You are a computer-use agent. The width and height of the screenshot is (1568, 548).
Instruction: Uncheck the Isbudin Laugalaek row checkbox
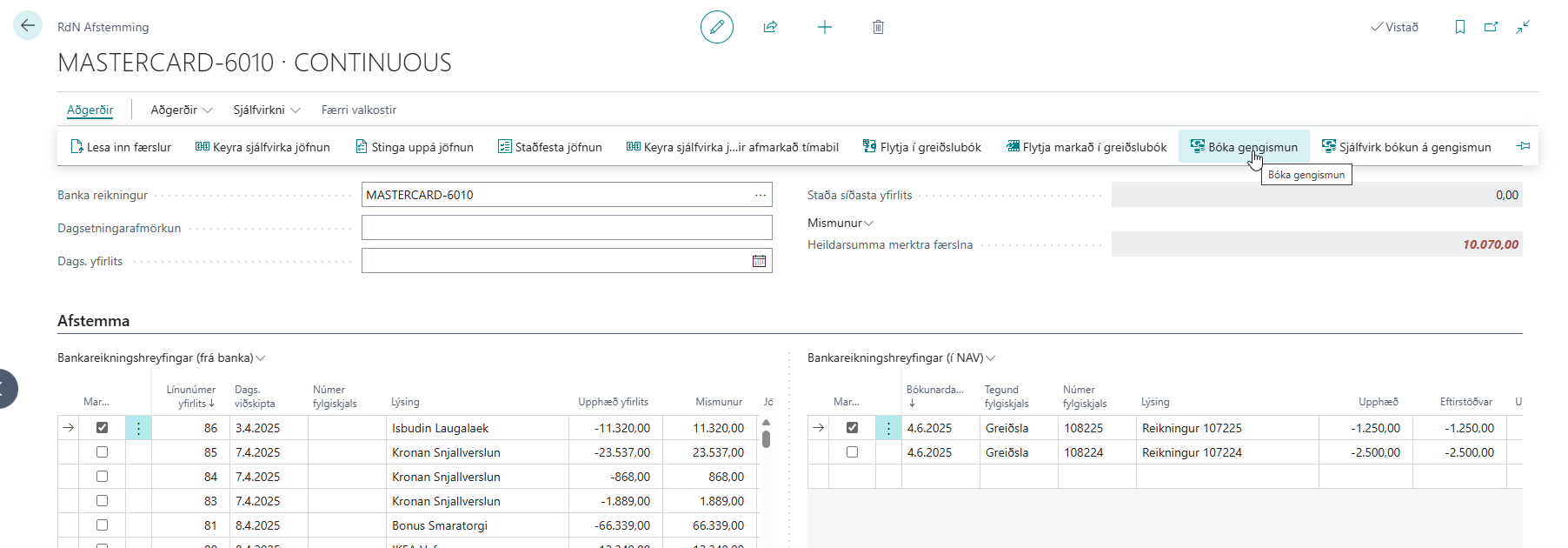coord(103,428)
